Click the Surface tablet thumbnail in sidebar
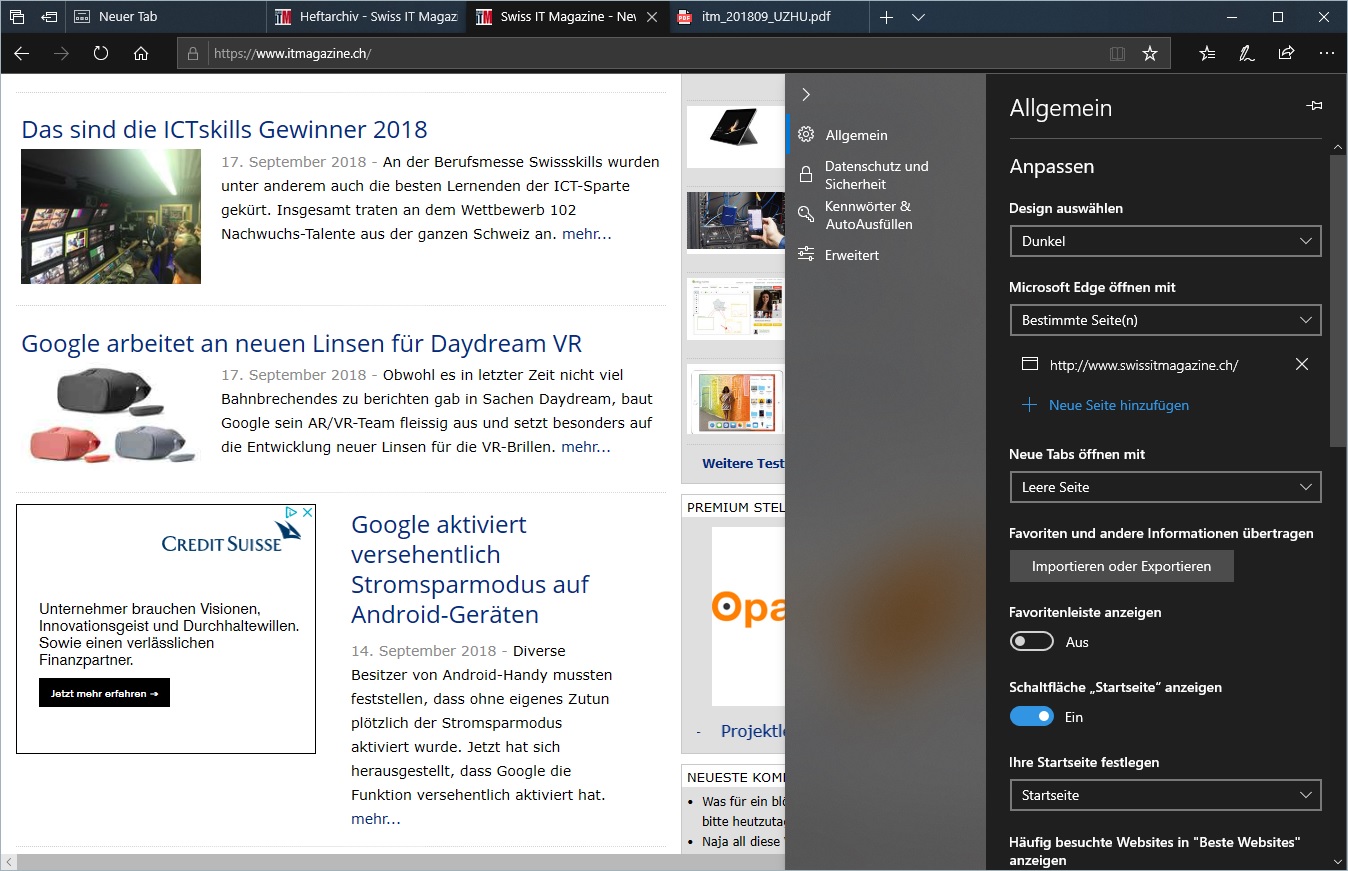The image size is (1348, 871). click(736, 137)
